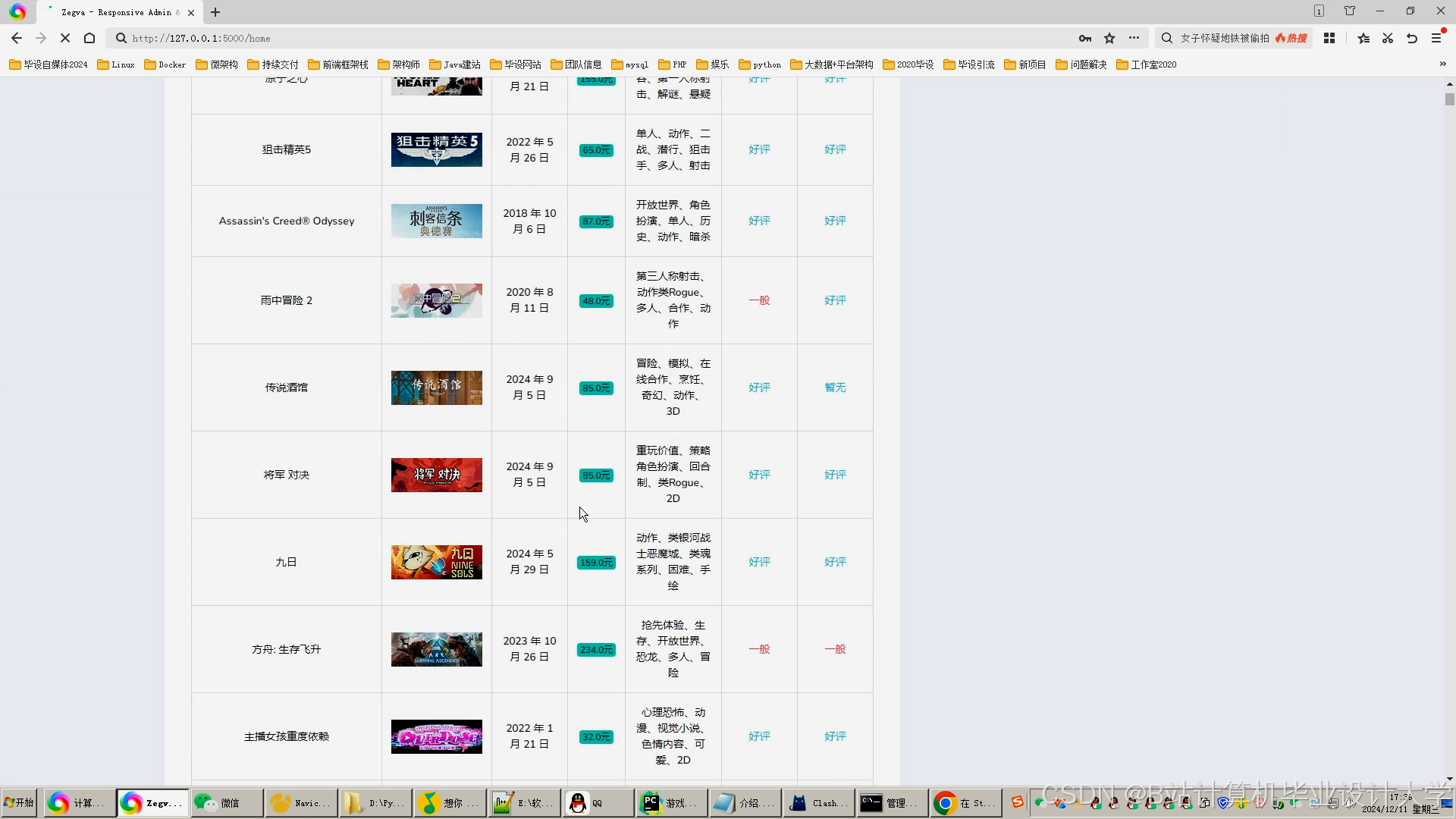
Task: Click the browser back arrow
Action: [17, 38]
